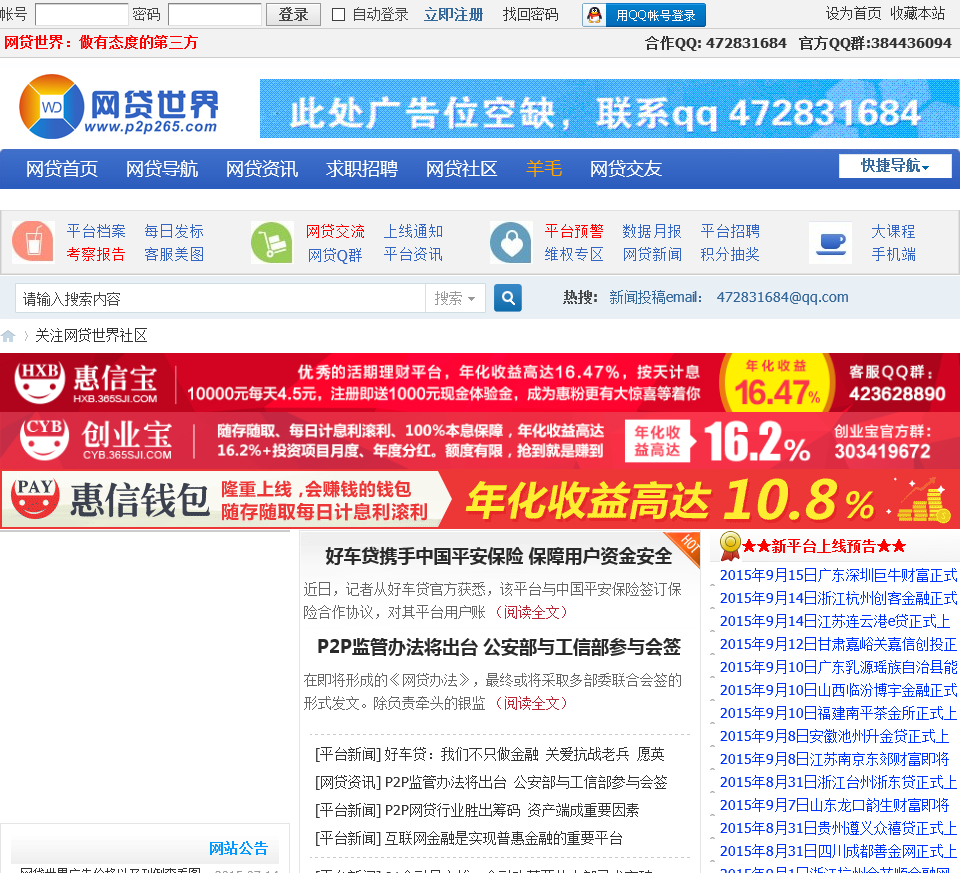Open the 维权专区 link
Image resolution: width=960 pixels, height=873 pixels.
coord(574,254)
